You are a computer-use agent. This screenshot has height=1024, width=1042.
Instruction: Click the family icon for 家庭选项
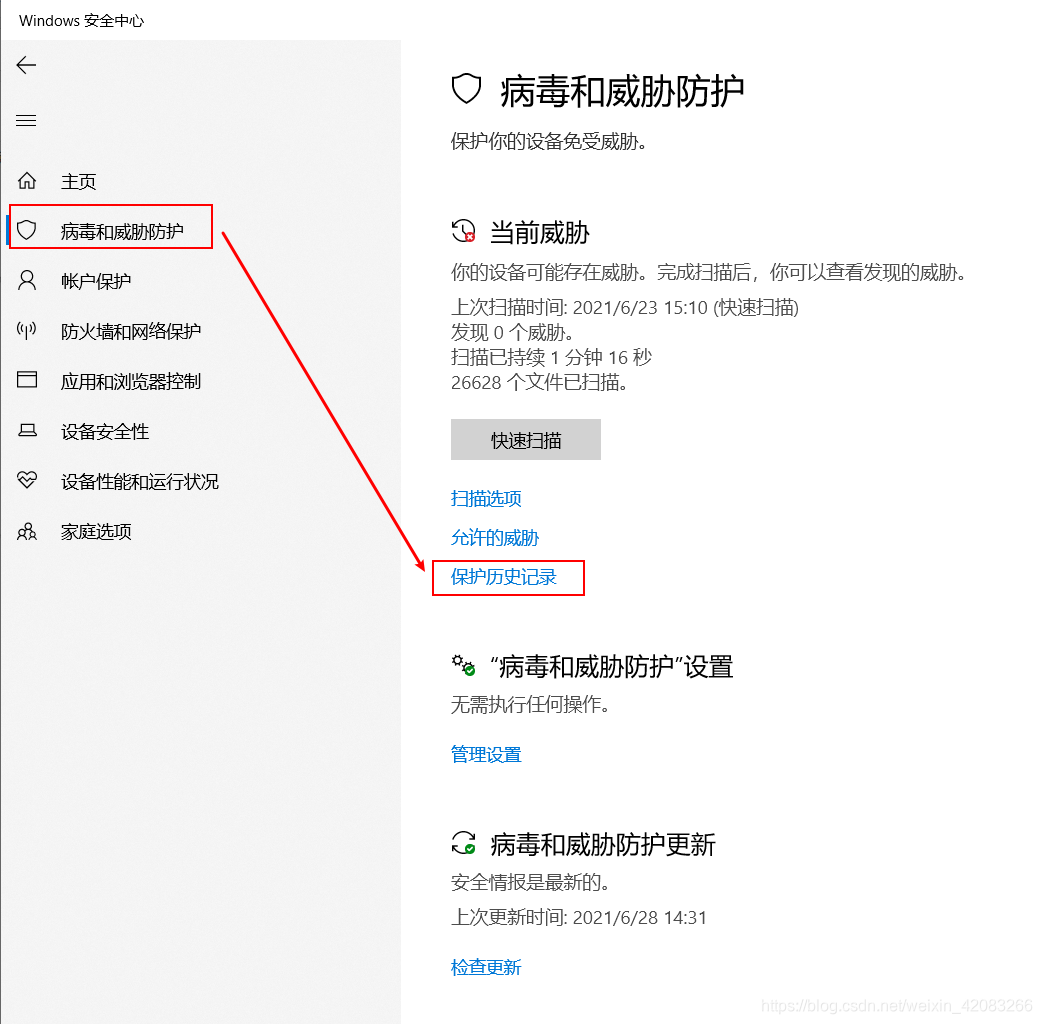(27, 532)
